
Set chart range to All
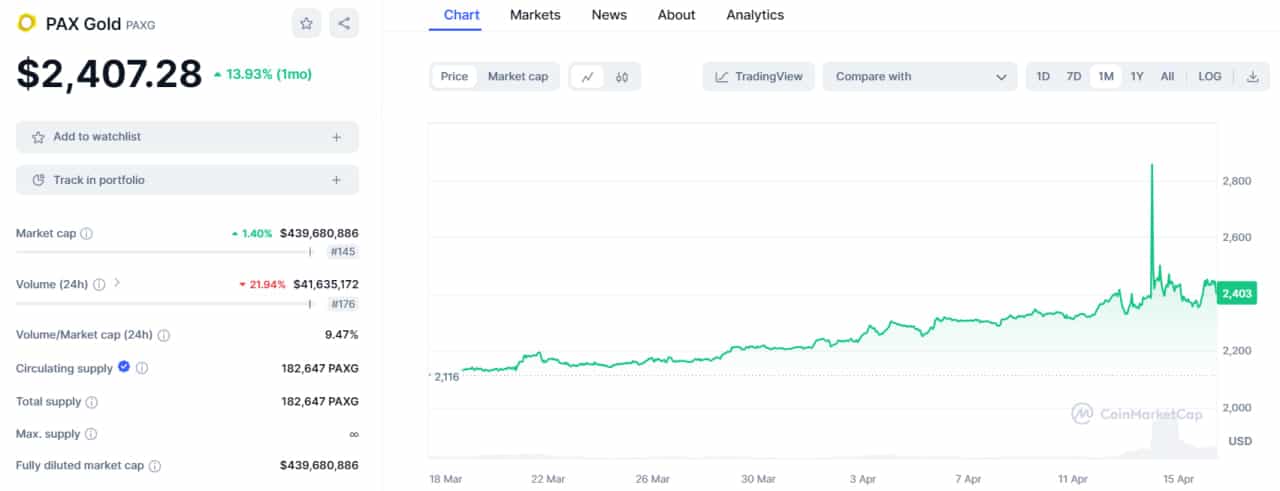tap(1167, 77)
